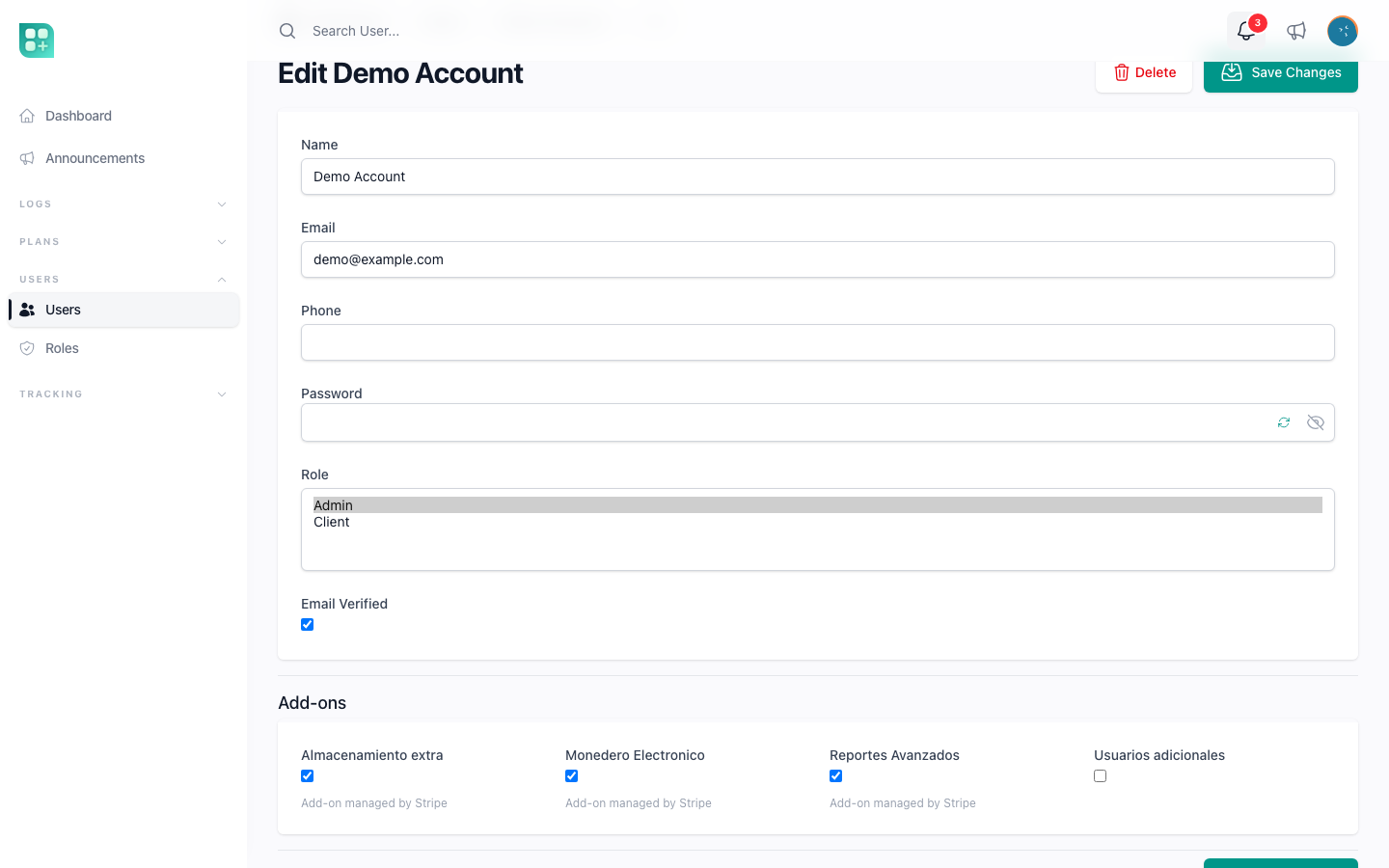Focus the Email input field
The height and width of the screenshot is (868, 1389).
(818, 259)
